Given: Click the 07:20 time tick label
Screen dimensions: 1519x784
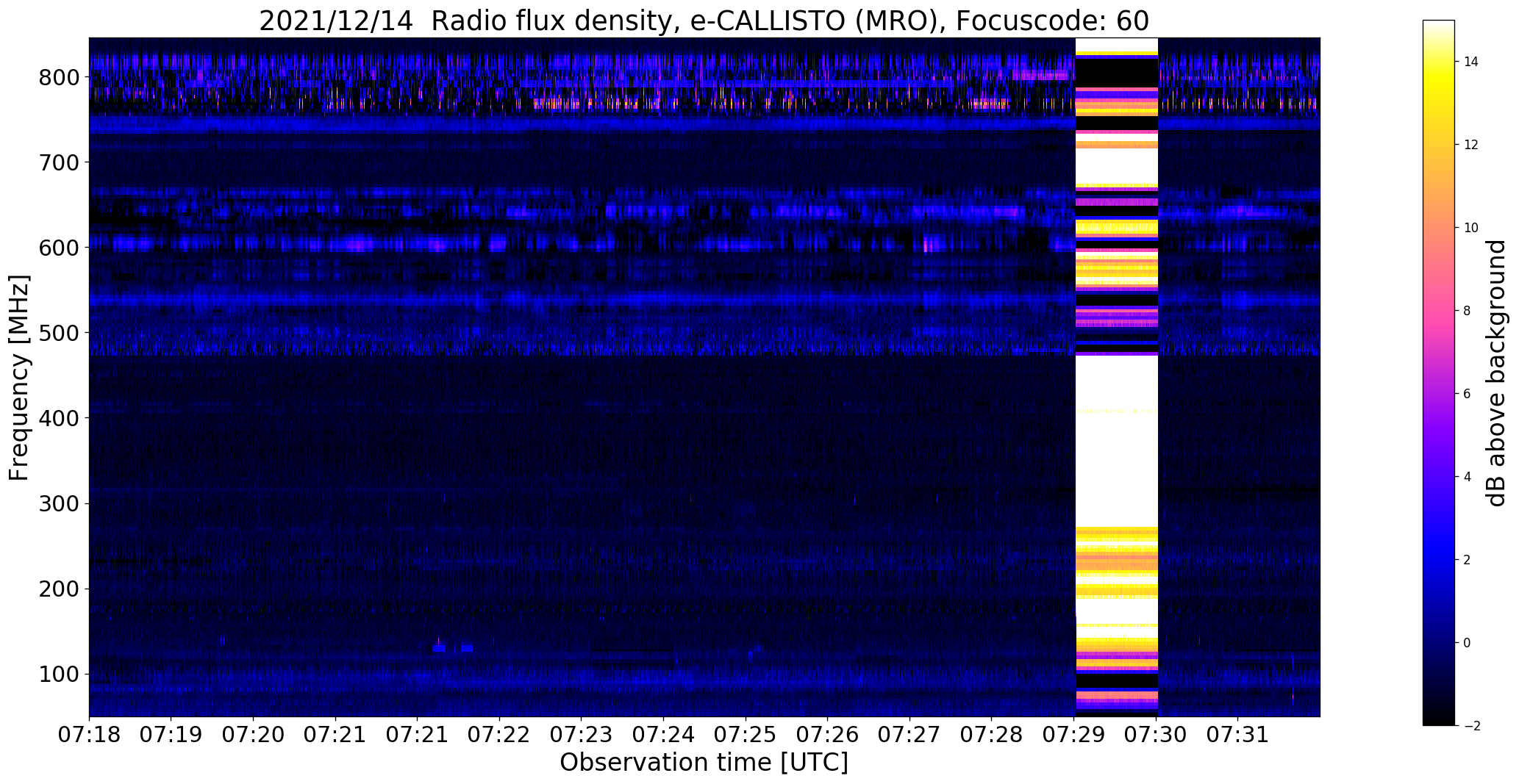Looking at the screenshot, I should tap(254, 735).
